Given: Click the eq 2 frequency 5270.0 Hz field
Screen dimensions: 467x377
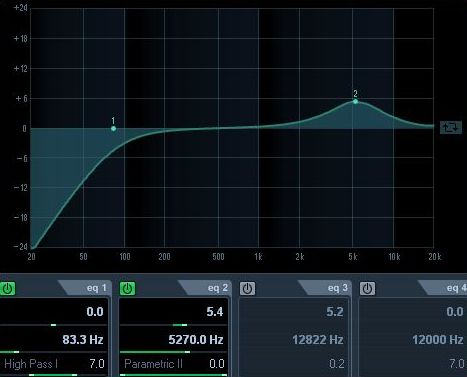Looking at the screenshot, I should click(x=196, y=340).
